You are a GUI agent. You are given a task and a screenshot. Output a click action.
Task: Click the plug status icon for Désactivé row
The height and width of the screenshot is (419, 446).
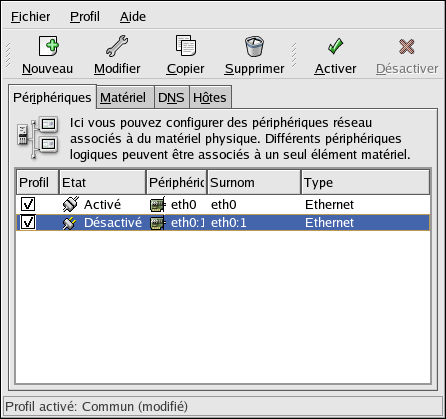[x=70, y=223]
